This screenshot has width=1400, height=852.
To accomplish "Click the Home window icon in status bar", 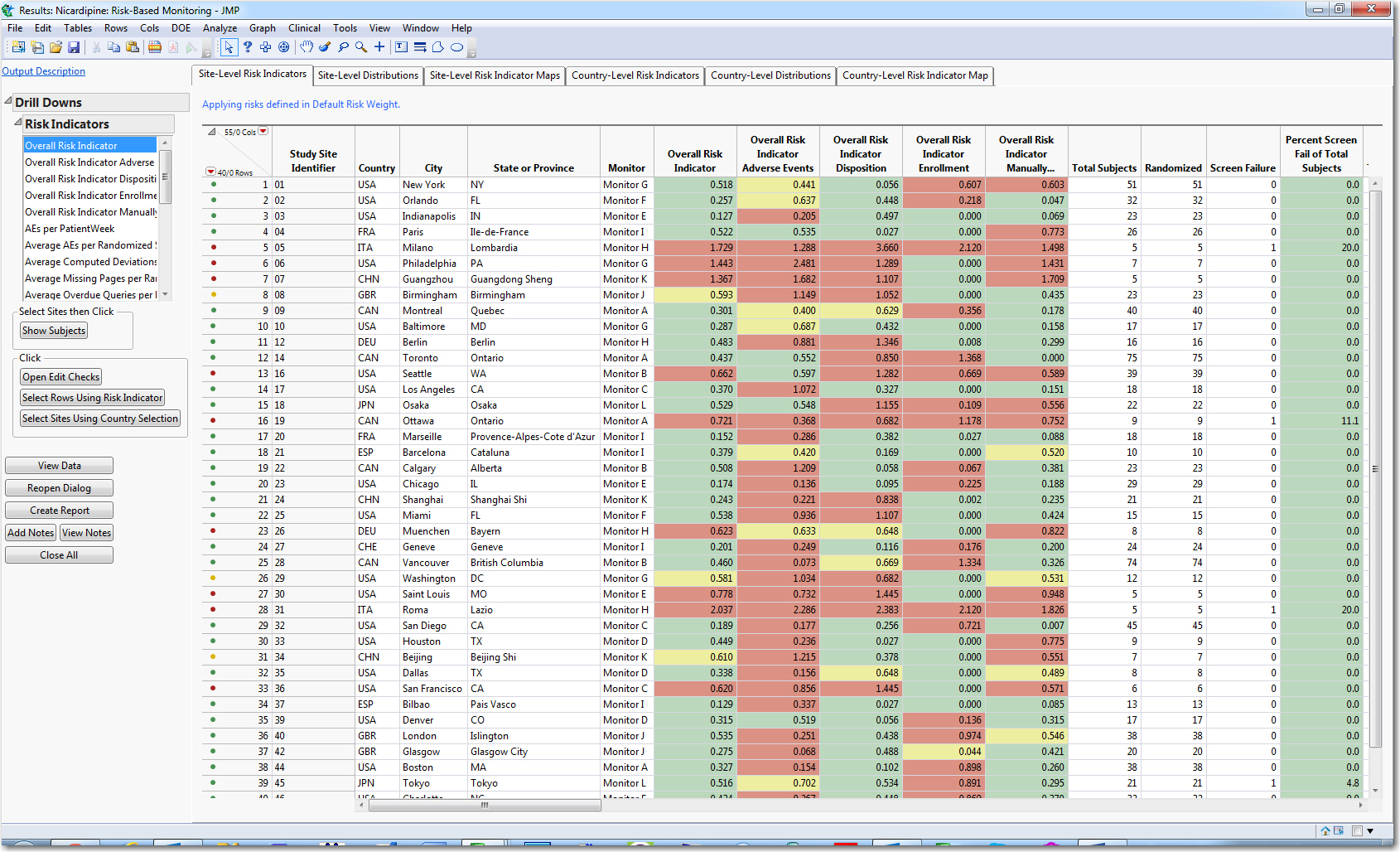I will (x=1325, y=830).
